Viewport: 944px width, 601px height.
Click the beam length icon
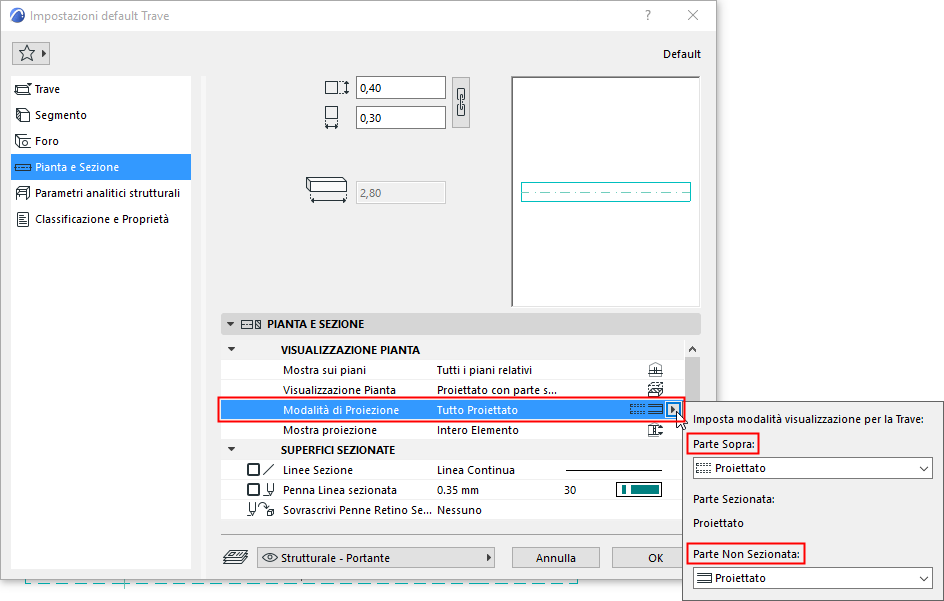pos(326,190)
